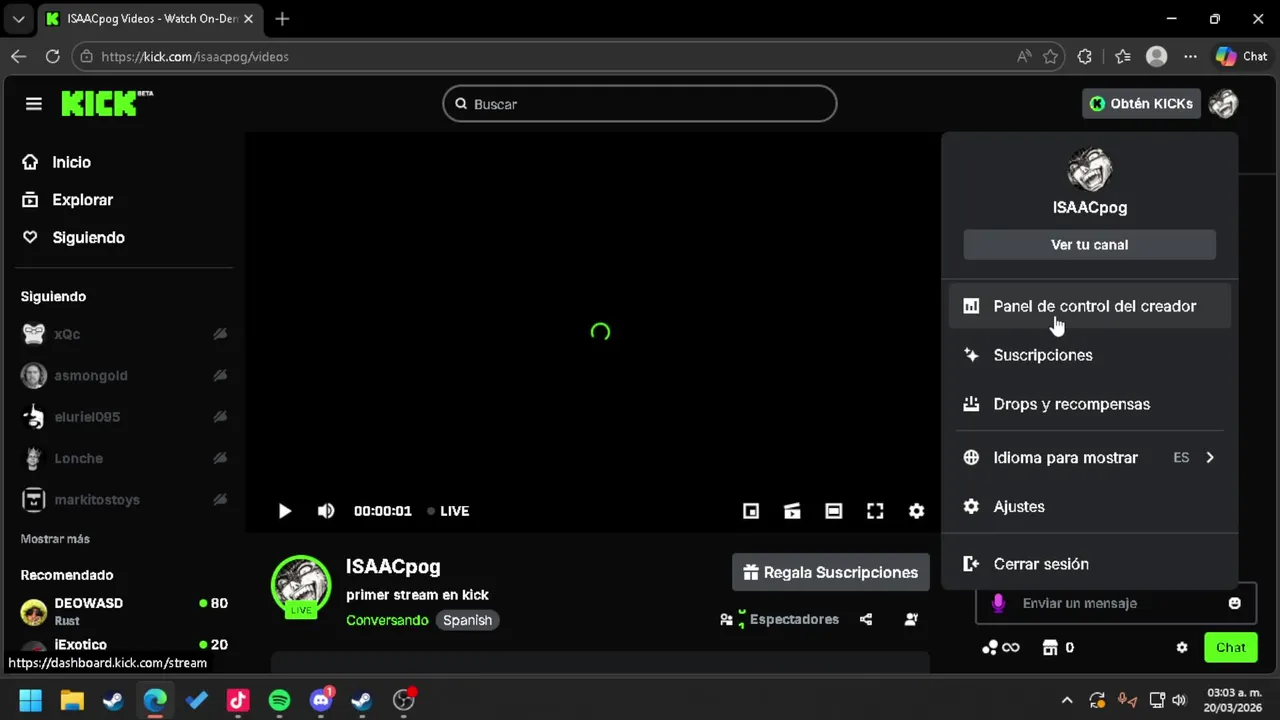Open the tab list dropdown arrow
1280x720 pixels.
pyautogui.click(x=18, y=19)
